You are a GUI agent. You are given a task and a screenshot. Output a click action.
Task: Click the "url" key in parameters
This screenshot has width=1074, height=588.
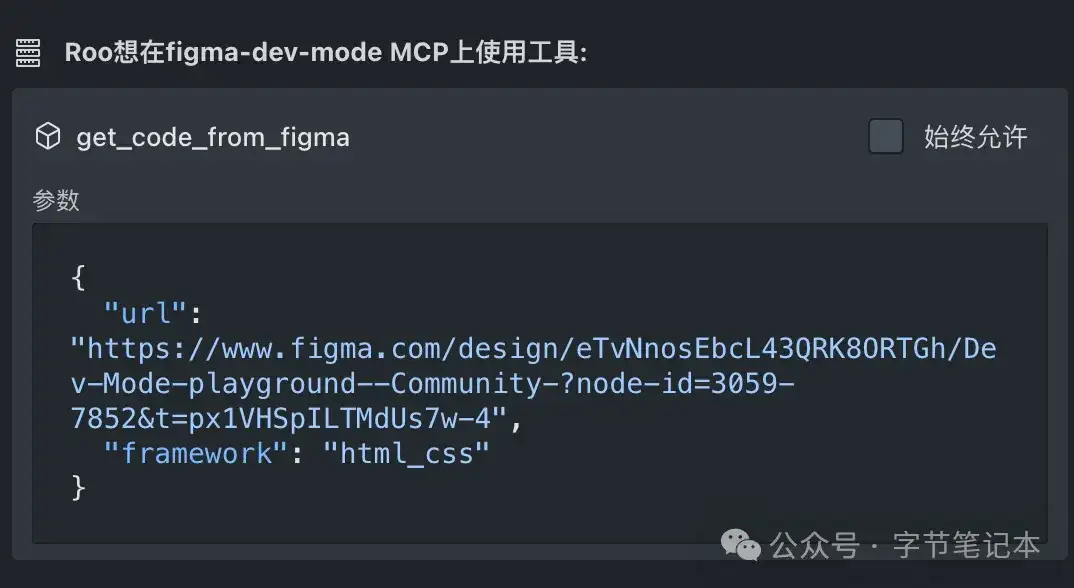pyautogui.click(x=144, y=313)
